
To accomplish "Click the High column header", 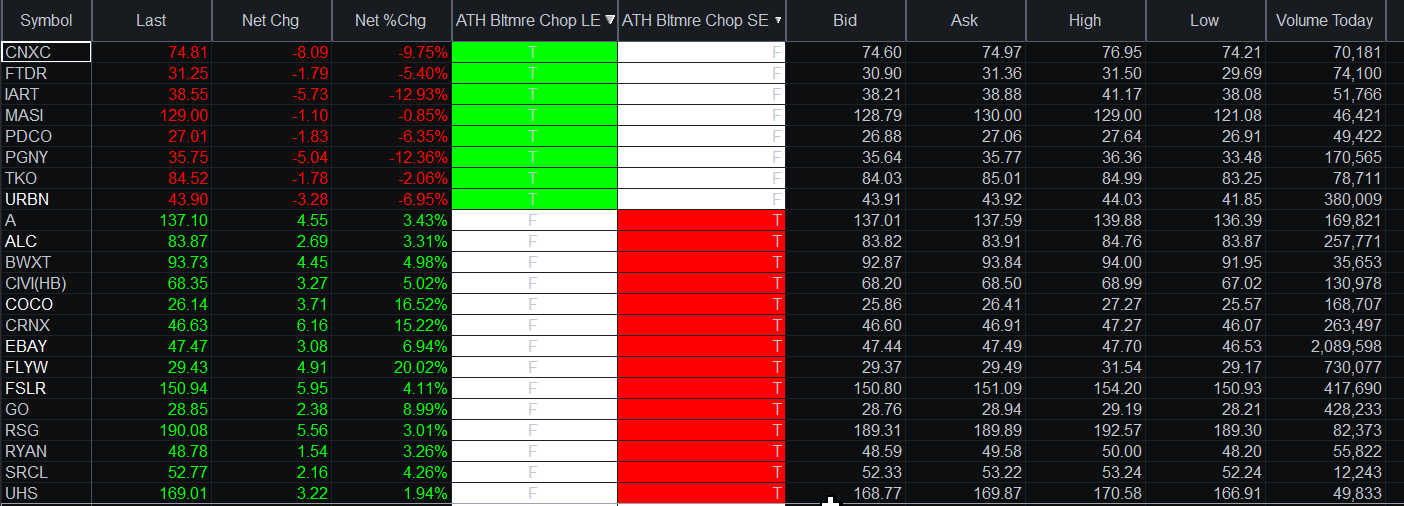I will coord(1086,20).
